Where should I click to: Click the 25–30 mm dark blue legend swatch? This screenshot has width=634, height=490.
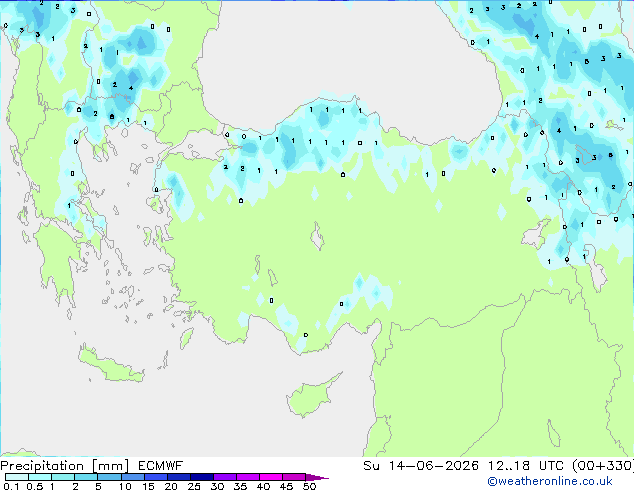tap(201, 477)
